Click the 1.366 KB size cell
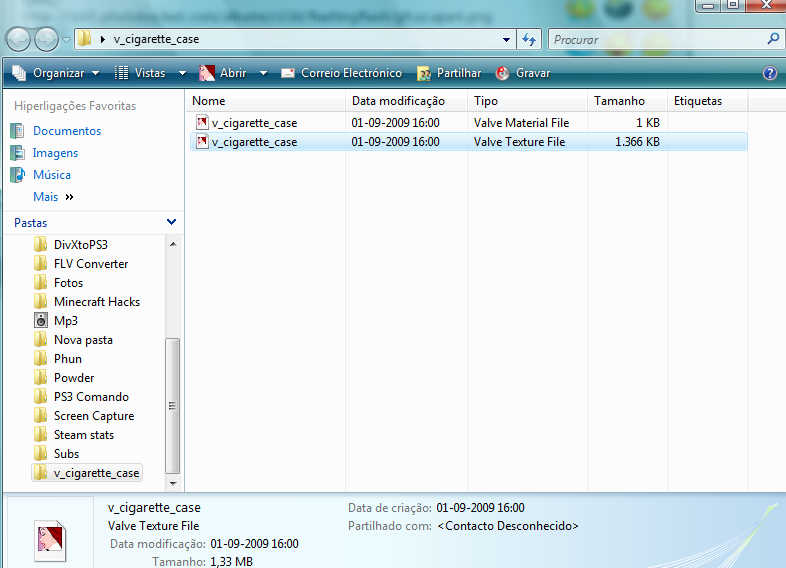 tap(637, 142)
